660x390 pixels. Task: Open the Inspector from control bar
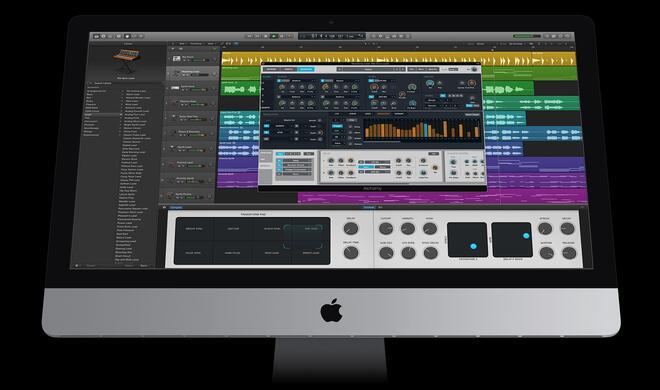click(x=103, y=37)
